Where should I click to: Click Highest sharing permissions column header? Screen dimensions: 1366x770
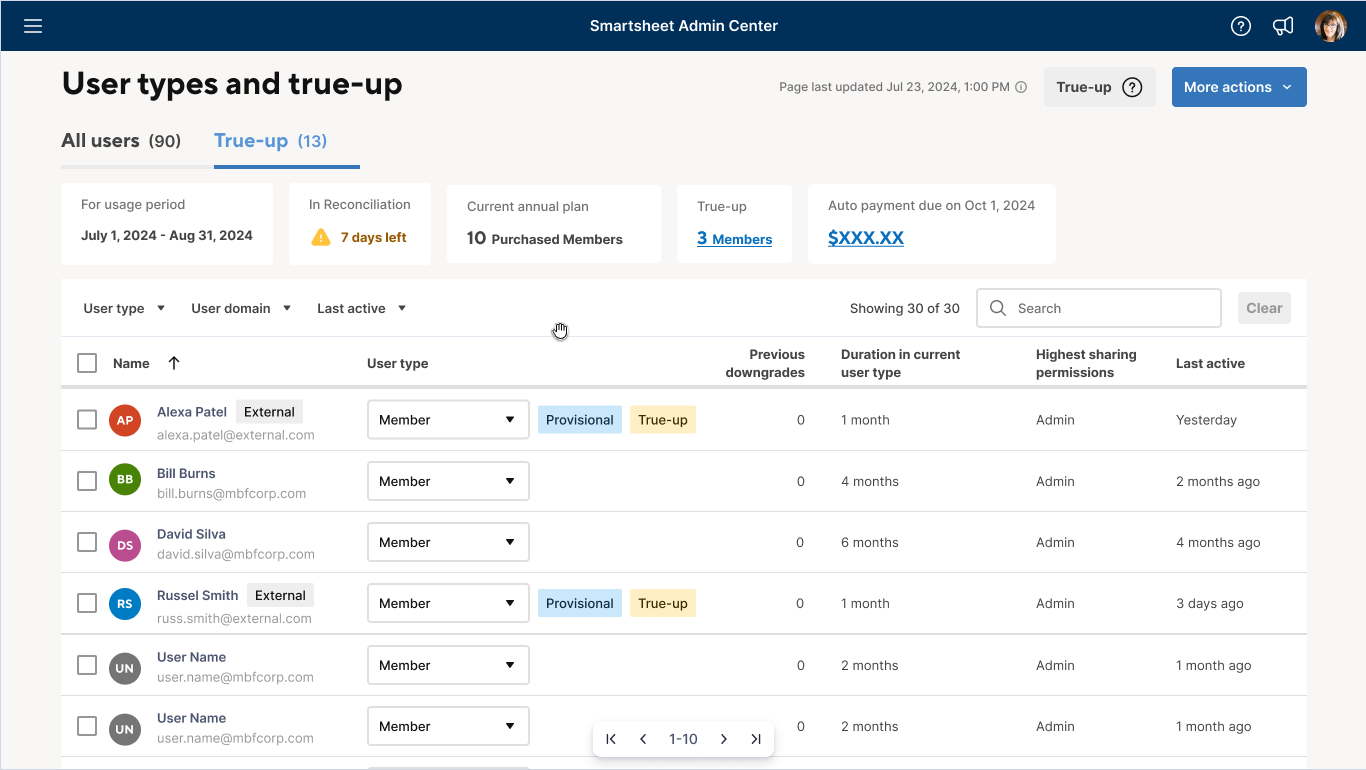1086,363
